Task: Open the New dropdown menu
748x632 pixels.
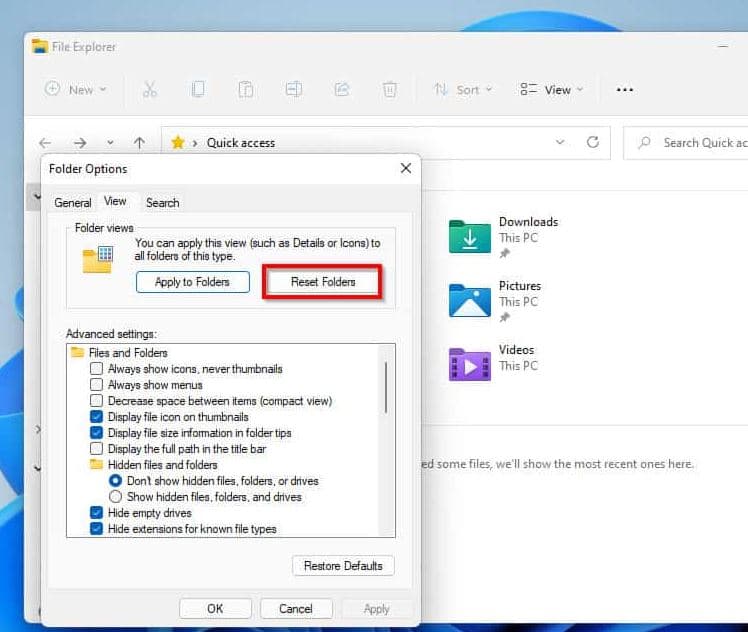Action: coord(75,89)
